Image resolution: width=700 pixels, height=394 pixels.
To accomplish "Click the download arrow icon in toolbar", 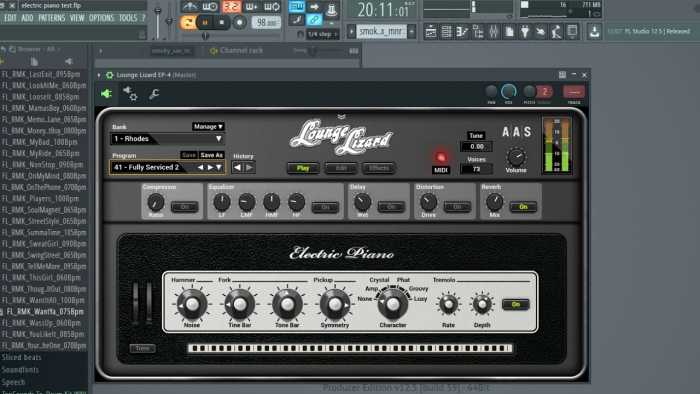I will pos(594,32).
